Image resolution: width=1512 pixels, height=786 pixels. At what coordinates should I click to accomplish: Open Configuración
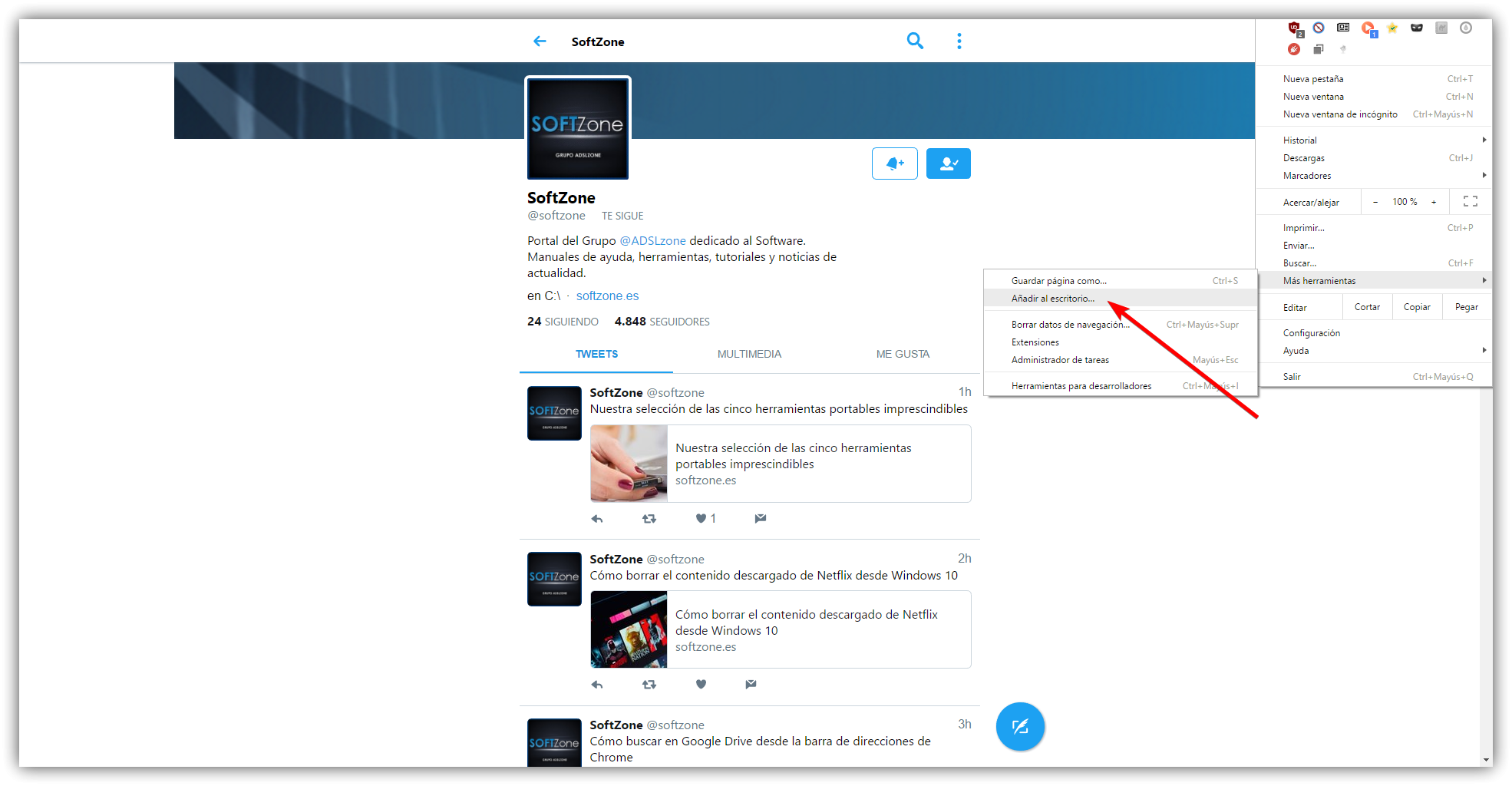tap(1375, 333)
